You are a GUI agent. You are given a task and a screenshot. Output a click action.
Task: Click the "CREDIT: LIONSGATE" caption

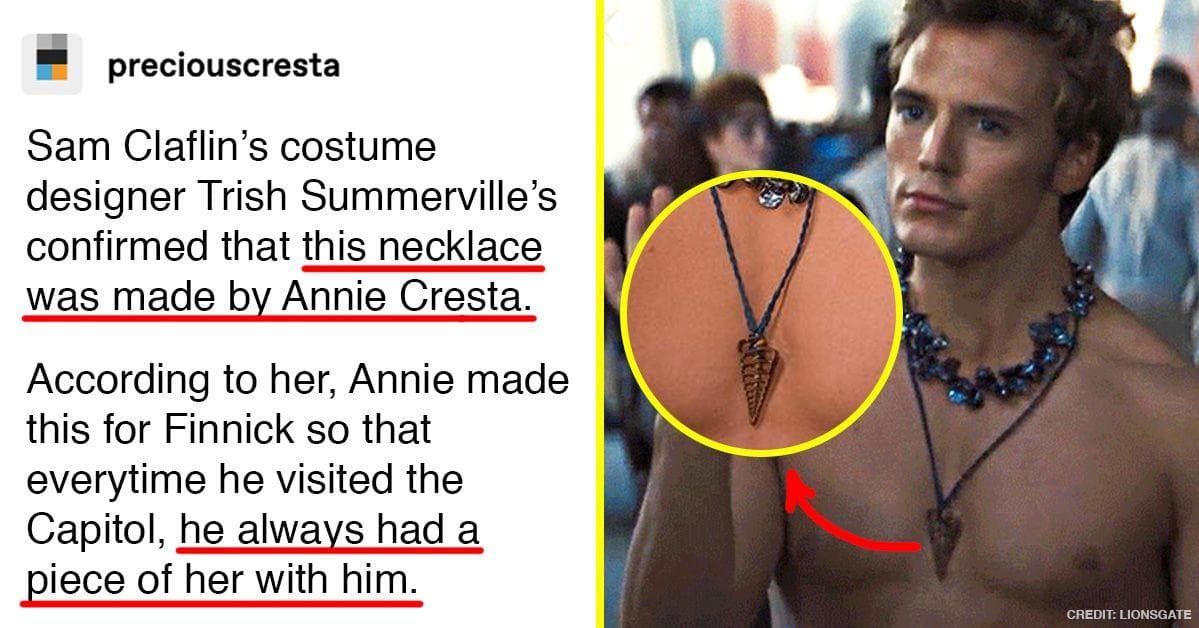pos(1129,614)
